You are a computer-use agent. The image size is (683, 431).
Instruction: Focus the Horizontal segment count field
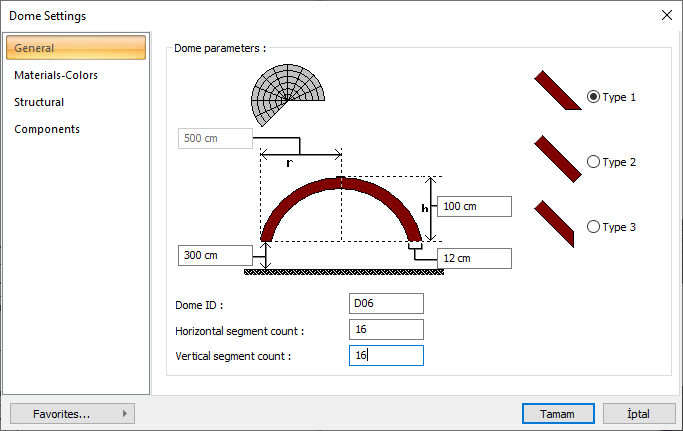point(386,330)
